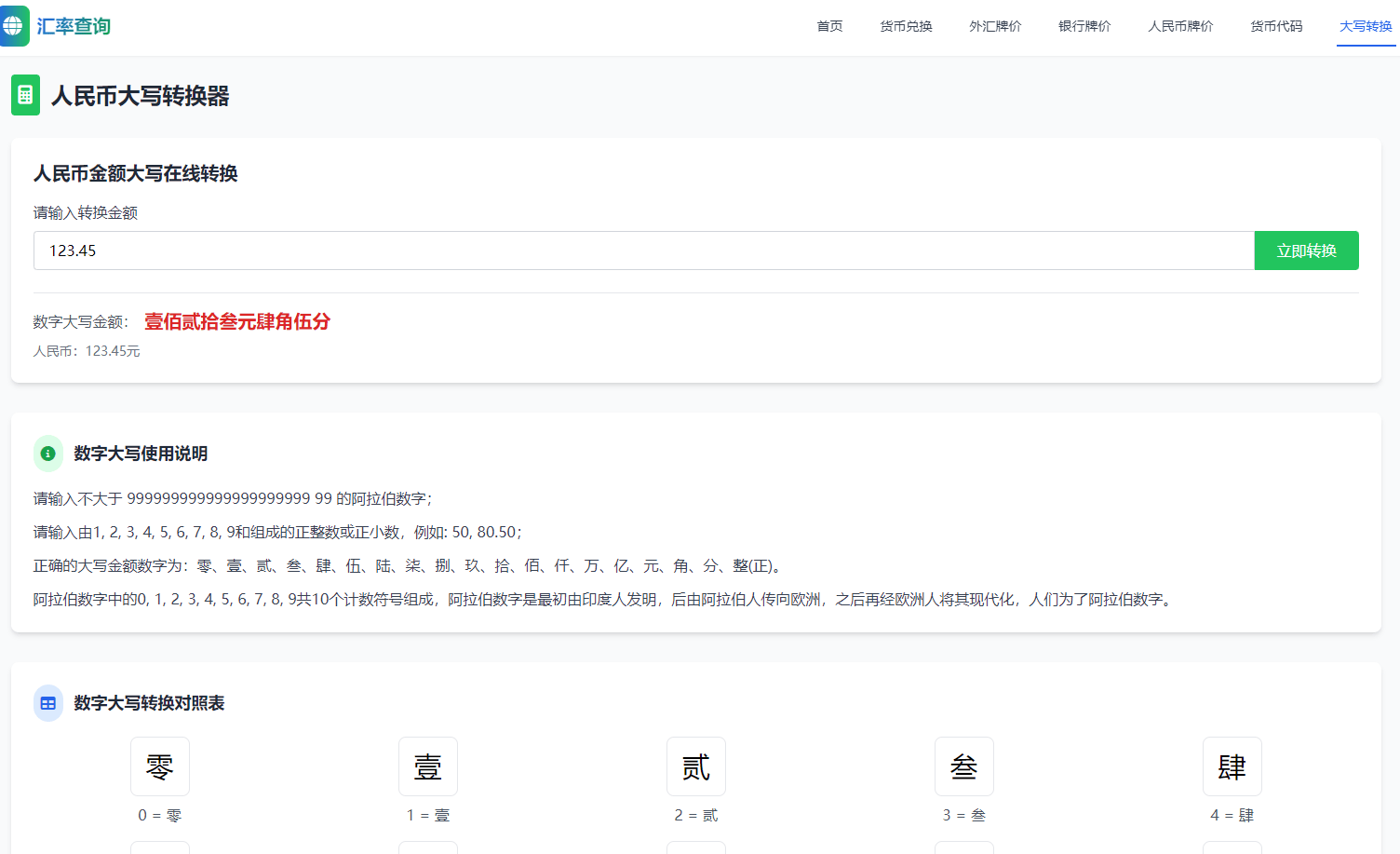Image resolution: width=1400 pixels, height=854 pixels.
Task: Click the line starting 正确的大写金额数字为
Action: 410,565
